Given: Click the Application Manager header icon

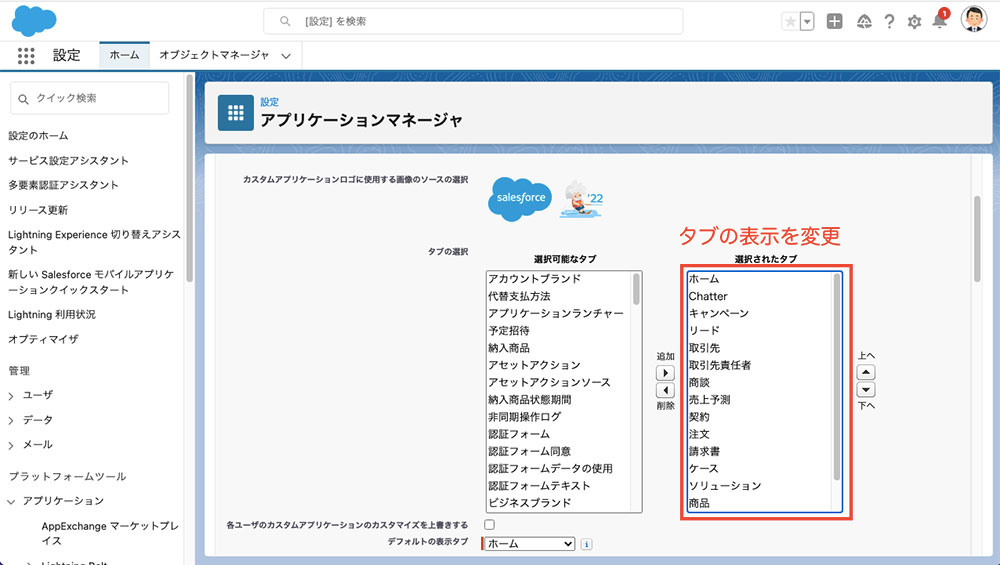Looking at the screenshot, I should (235, 113).
